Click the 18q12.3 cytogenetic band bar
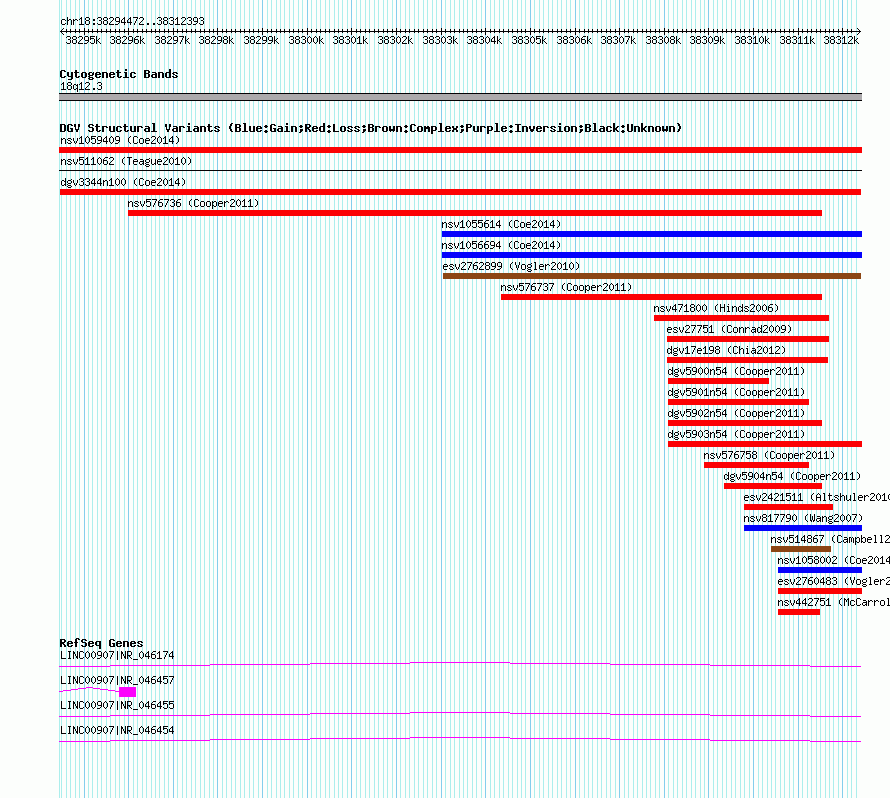 [x=460, y=97]
